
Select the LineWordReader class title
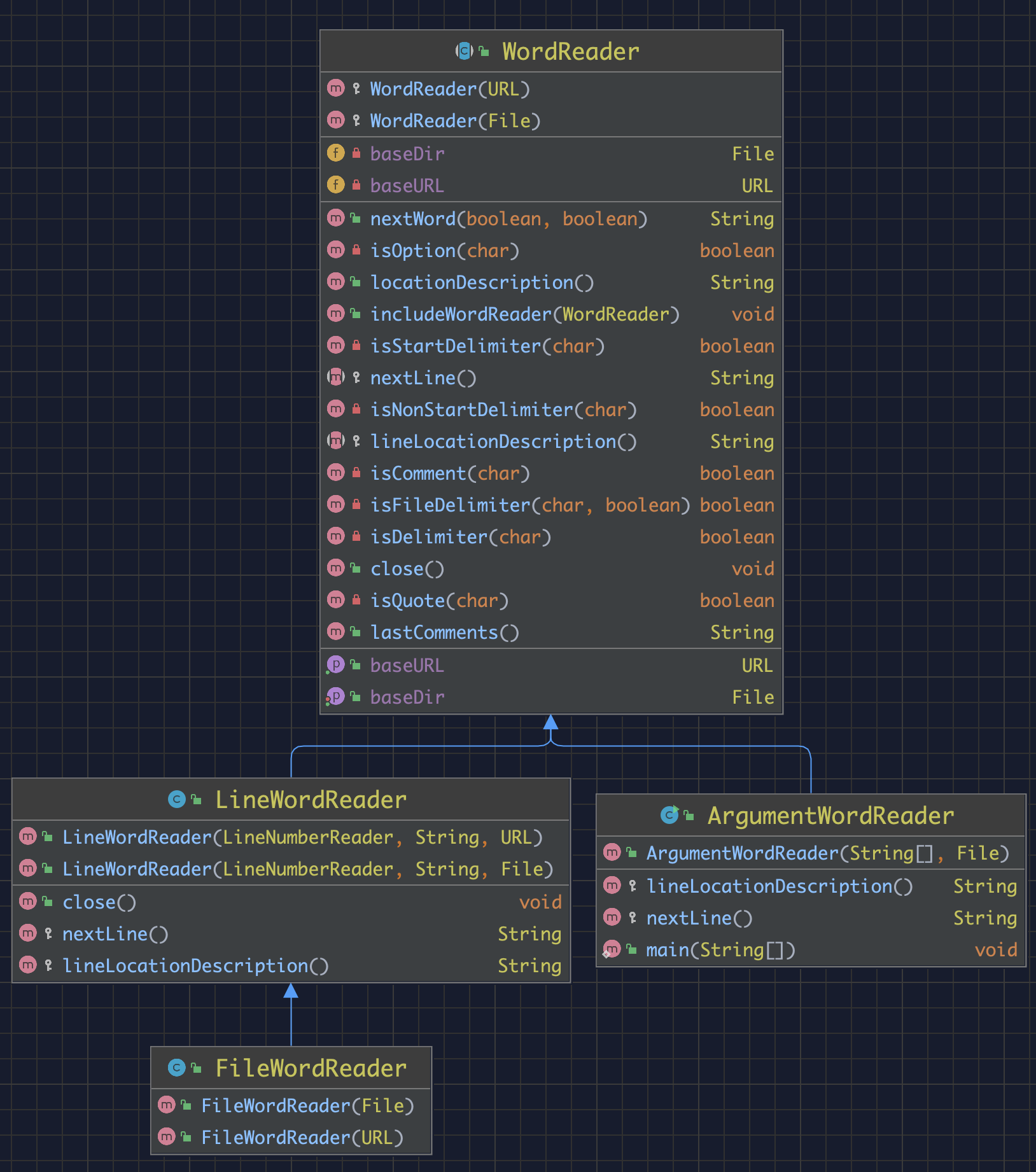[311, 800]
